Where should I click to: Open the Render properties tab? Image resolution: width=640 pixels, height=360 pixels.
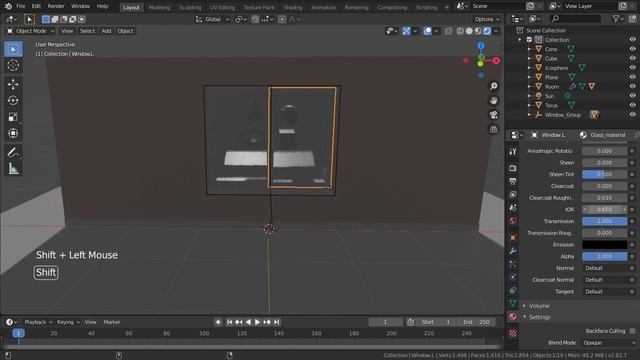513,168
